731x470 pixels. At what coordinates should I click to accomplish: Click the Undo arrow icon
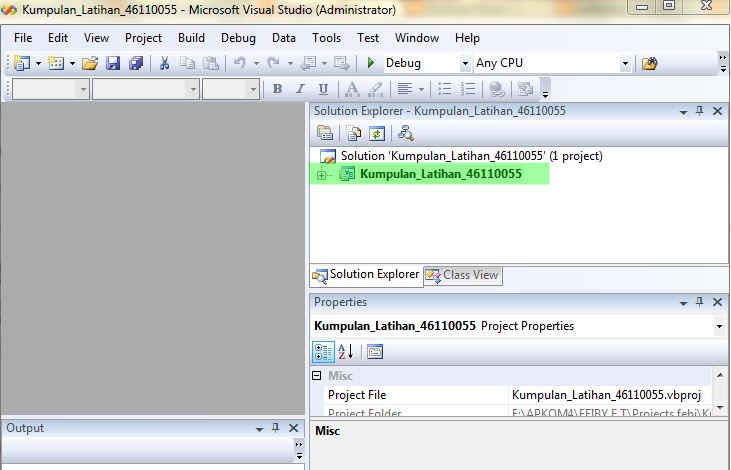pos(240,63)
